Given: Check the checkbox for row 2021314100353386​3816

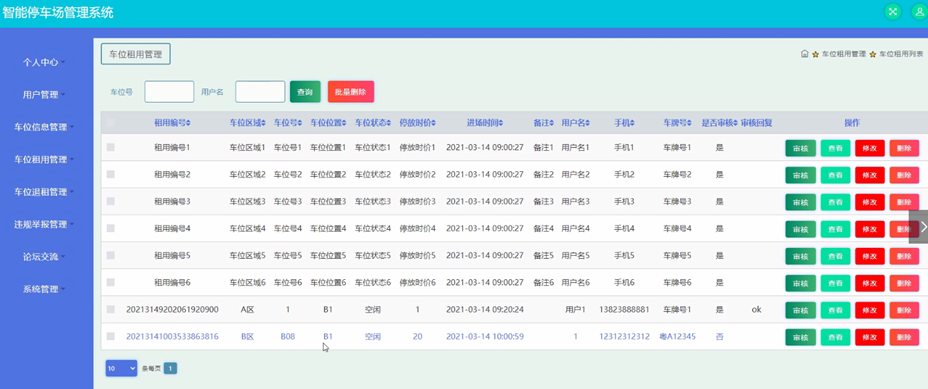Looking at the screenshot, I should [x=111, y=336].
